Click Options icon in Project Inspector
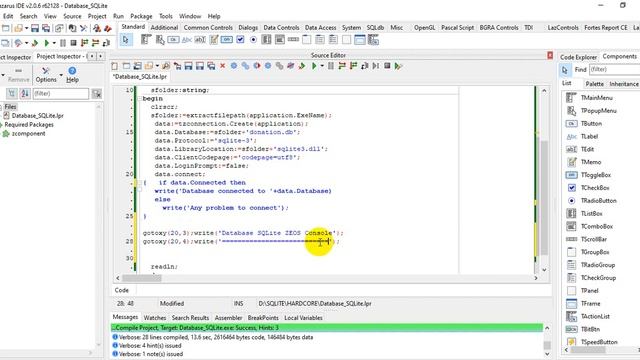640x360 pixels. tap(46, 75)
